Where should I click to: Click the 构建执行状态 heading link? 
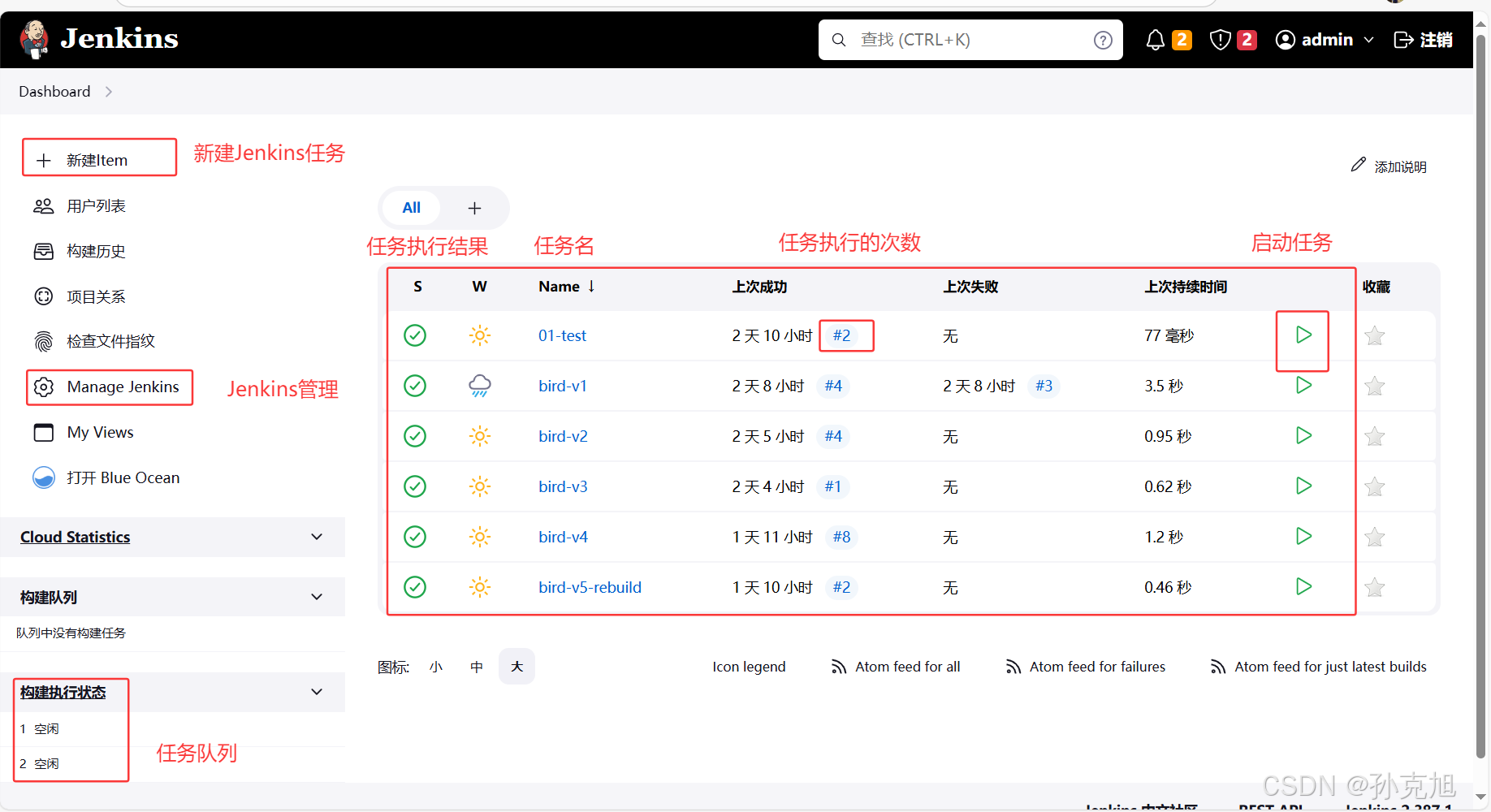pyautogui.click(x=63, y=692)
